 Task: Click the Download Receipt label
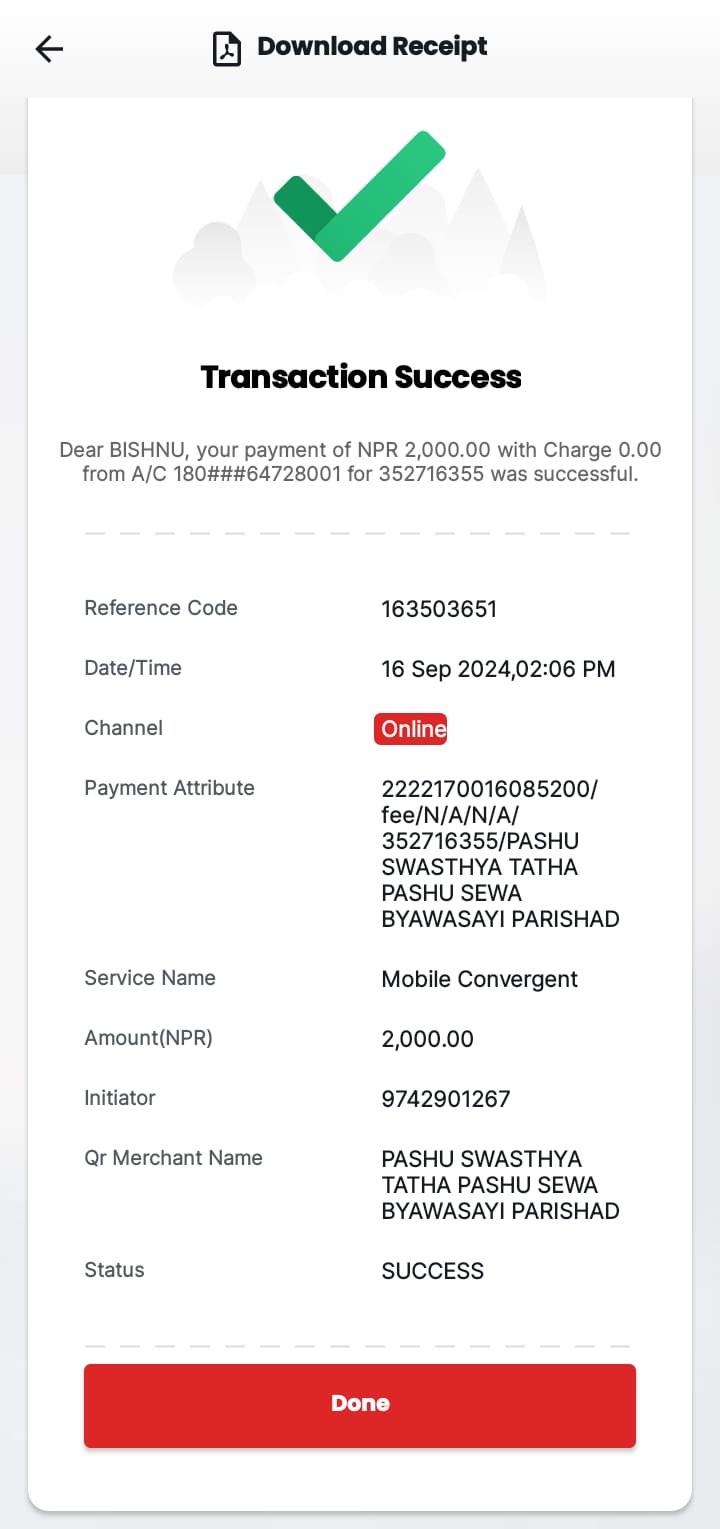point(372,47)
